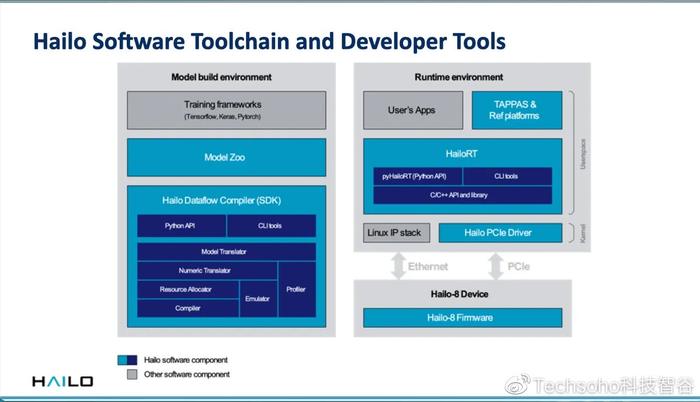This screenshot has height=402, width=700.
Task: Click the Runtime environment heading
Action: pos(459,77)
